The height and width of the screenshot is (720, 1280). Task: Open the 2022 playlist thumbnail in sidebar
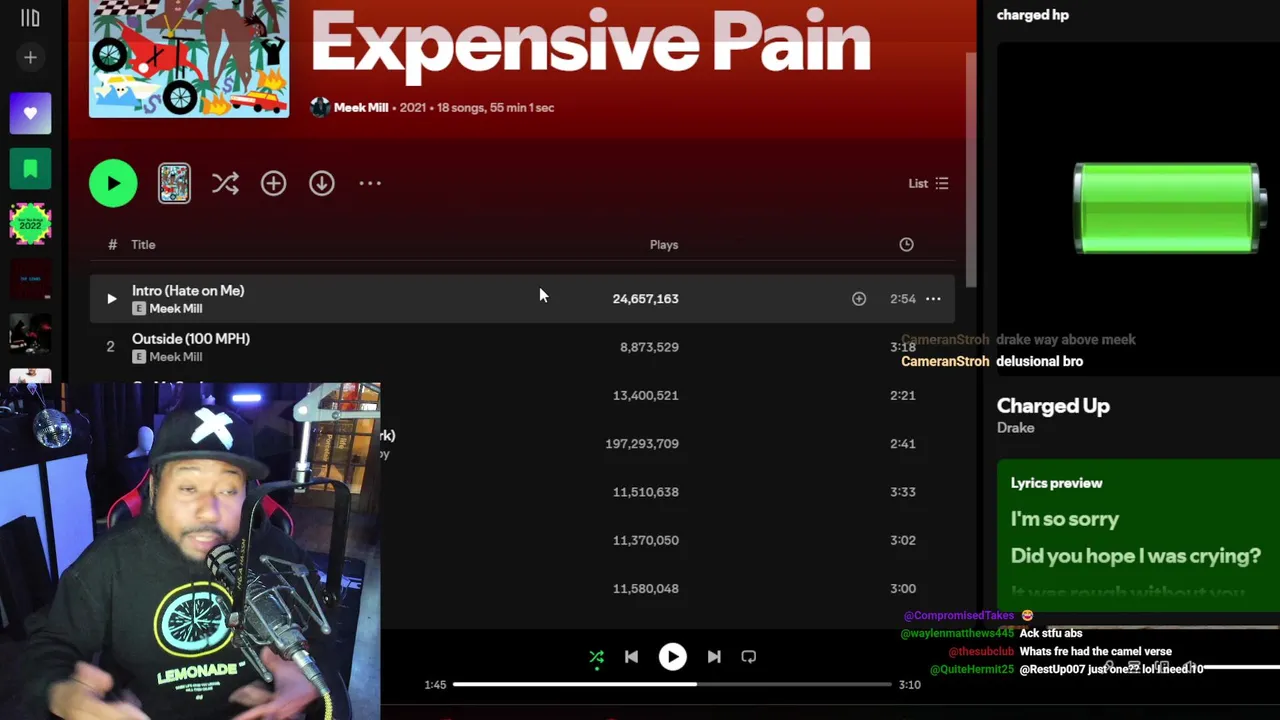tap(30, 223)
